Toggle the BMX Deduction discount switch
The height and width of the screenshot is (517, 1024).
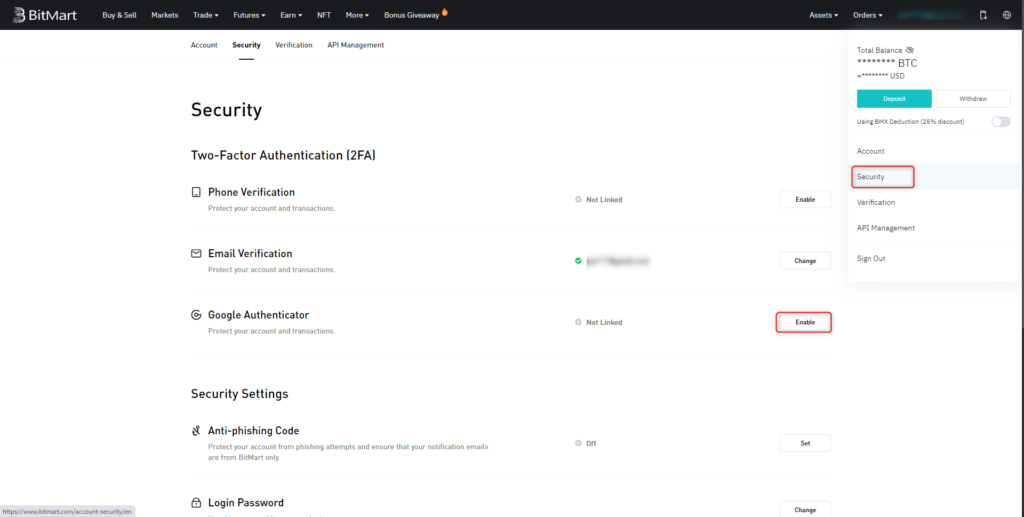pos(1000,121)
